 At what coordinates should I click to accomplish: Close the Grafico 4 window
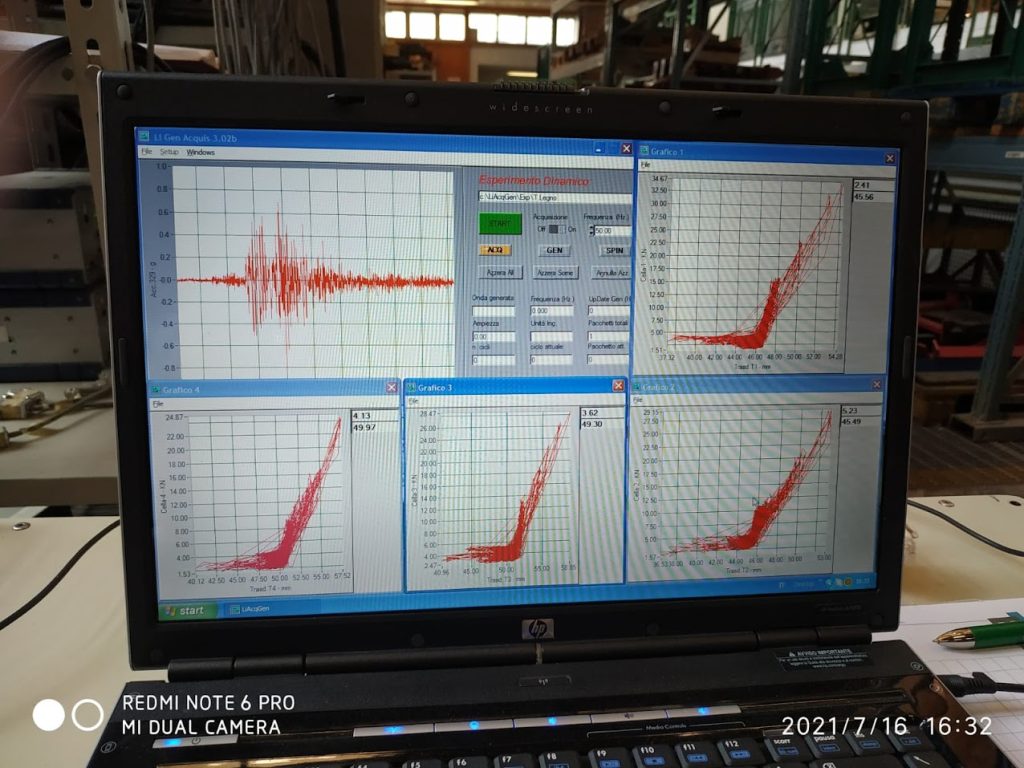click(391, 387)
